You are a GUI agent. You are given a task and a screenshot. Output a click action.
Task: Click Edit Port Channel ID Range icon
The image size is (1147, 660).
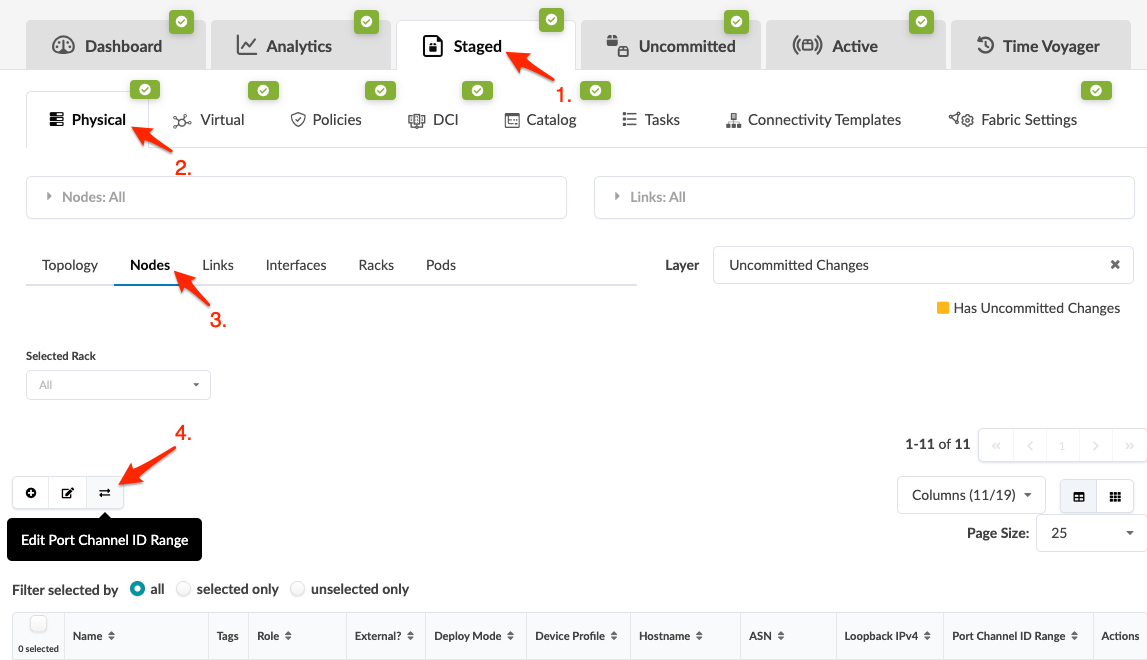105,493
